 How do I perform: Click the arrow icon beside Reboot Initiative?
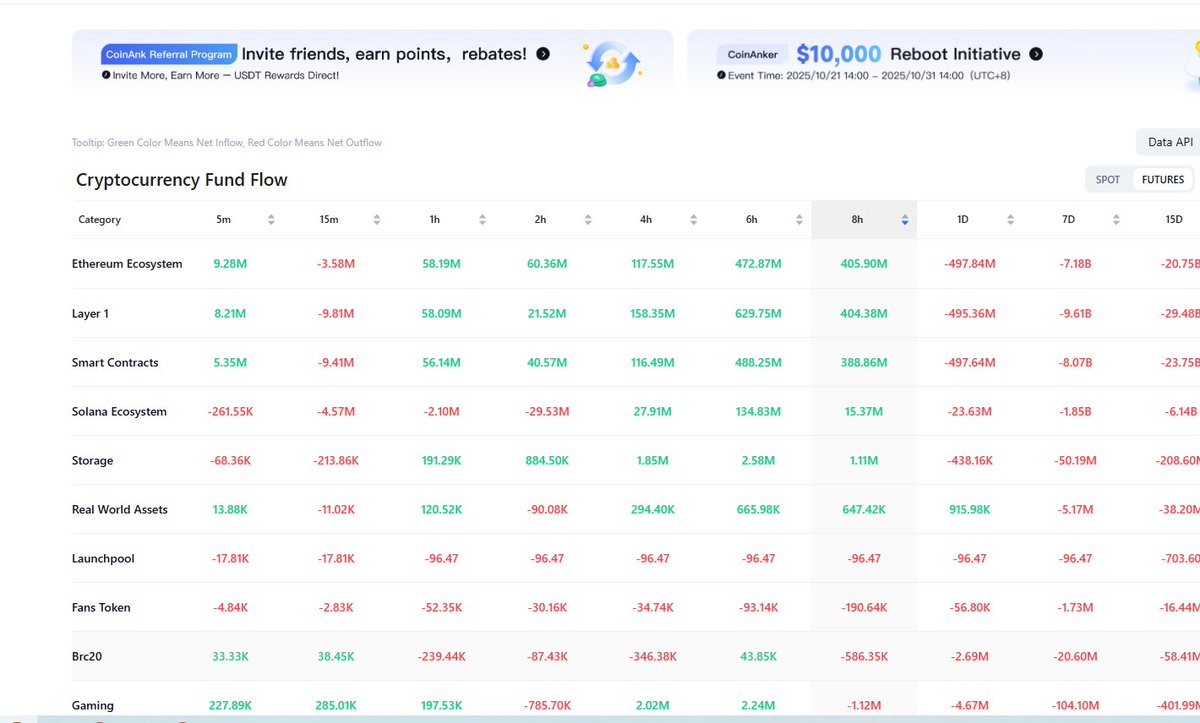click(1036, 54)
